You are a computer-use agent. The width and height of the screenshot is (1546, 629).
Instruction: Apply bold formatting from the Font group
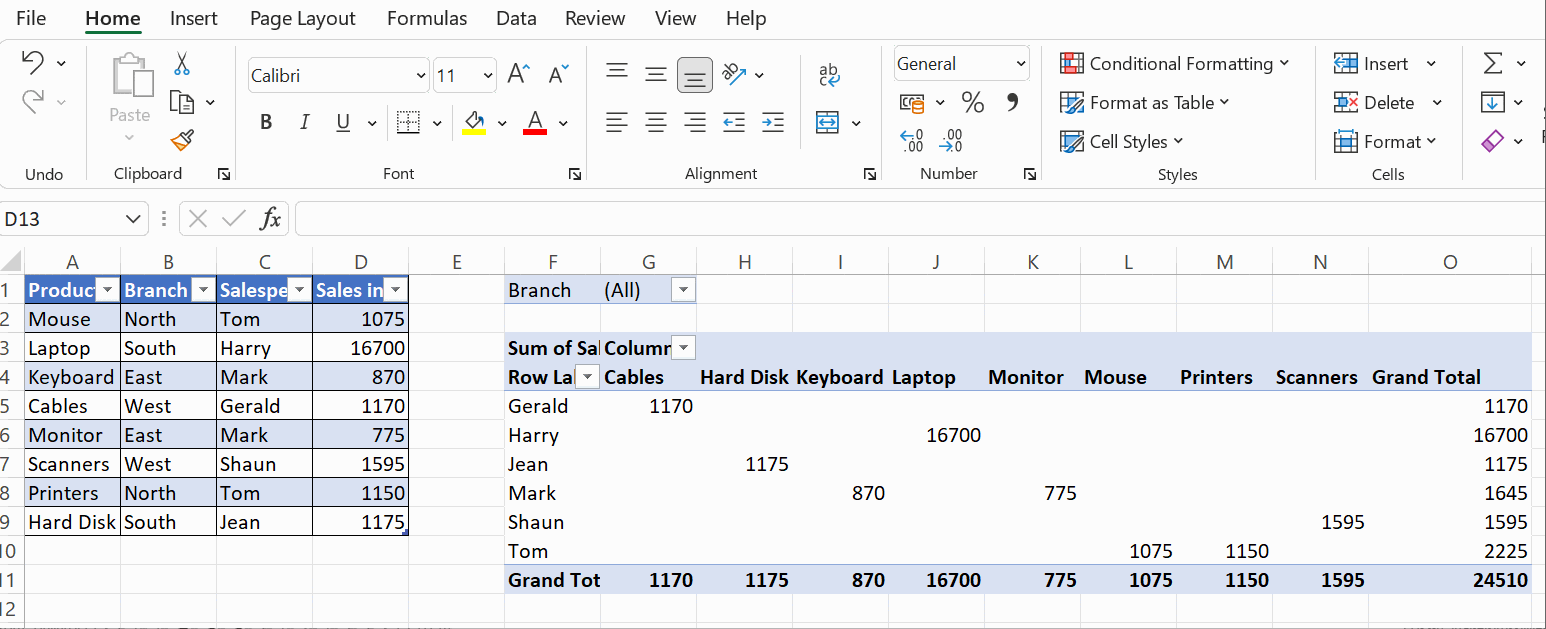tap(266, 122)
